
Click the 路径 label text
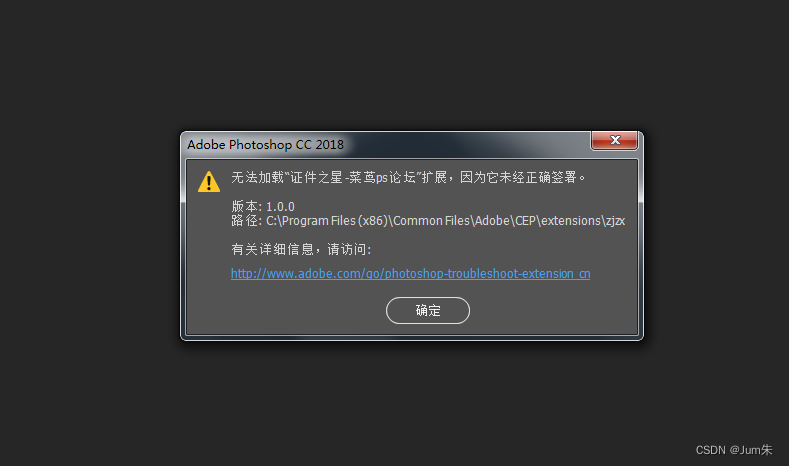click(x=245, y=220)
